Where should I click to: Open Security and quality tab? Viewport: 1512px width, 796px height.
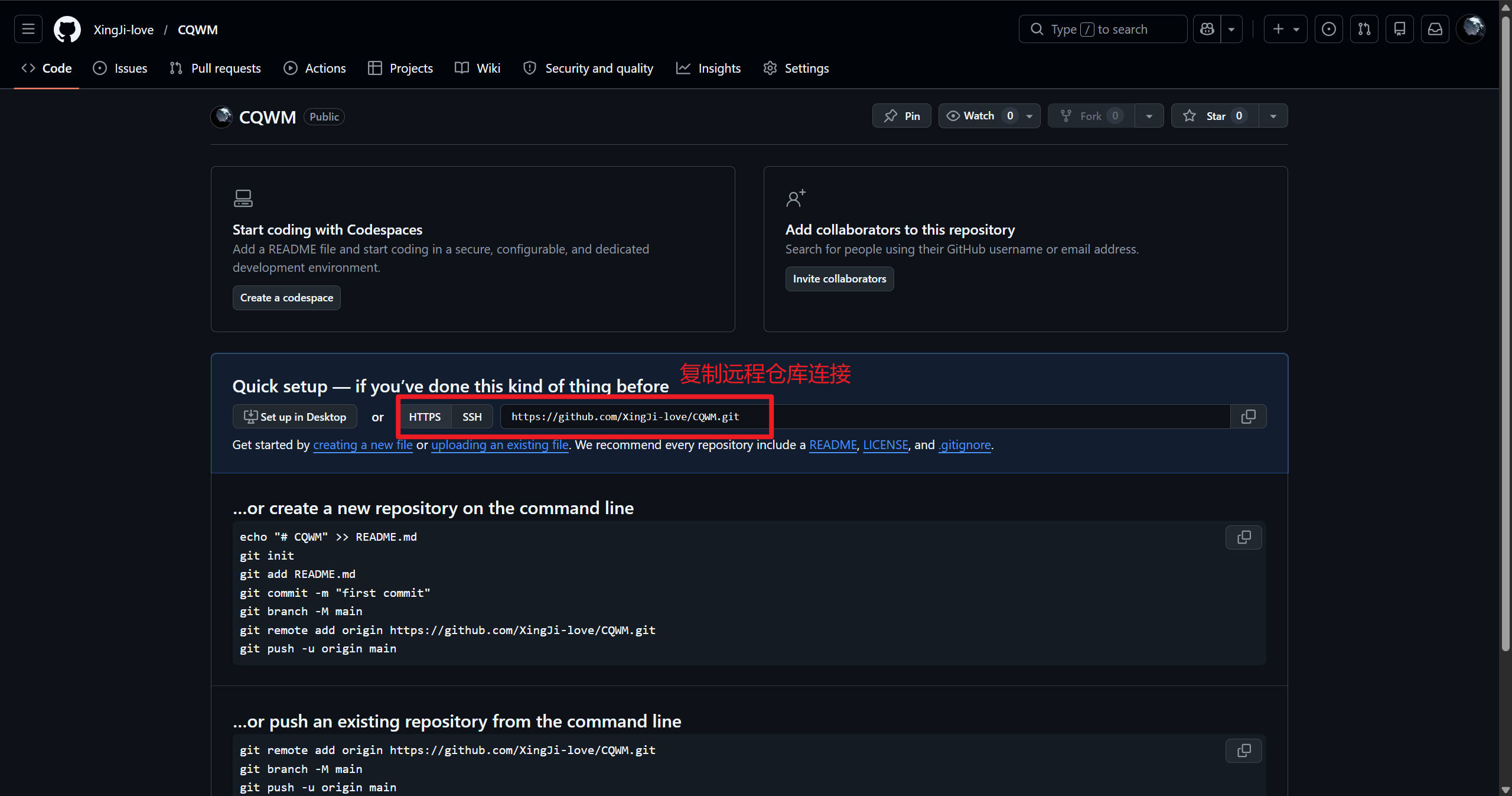589,68
